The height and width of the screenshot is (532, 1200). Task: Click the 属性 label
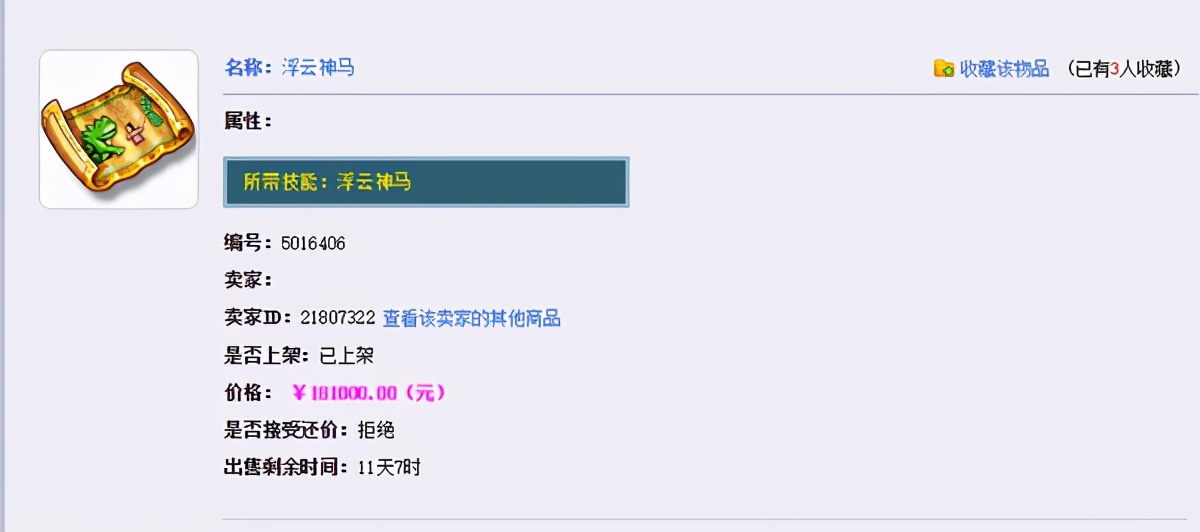click(x=248, y=121)
